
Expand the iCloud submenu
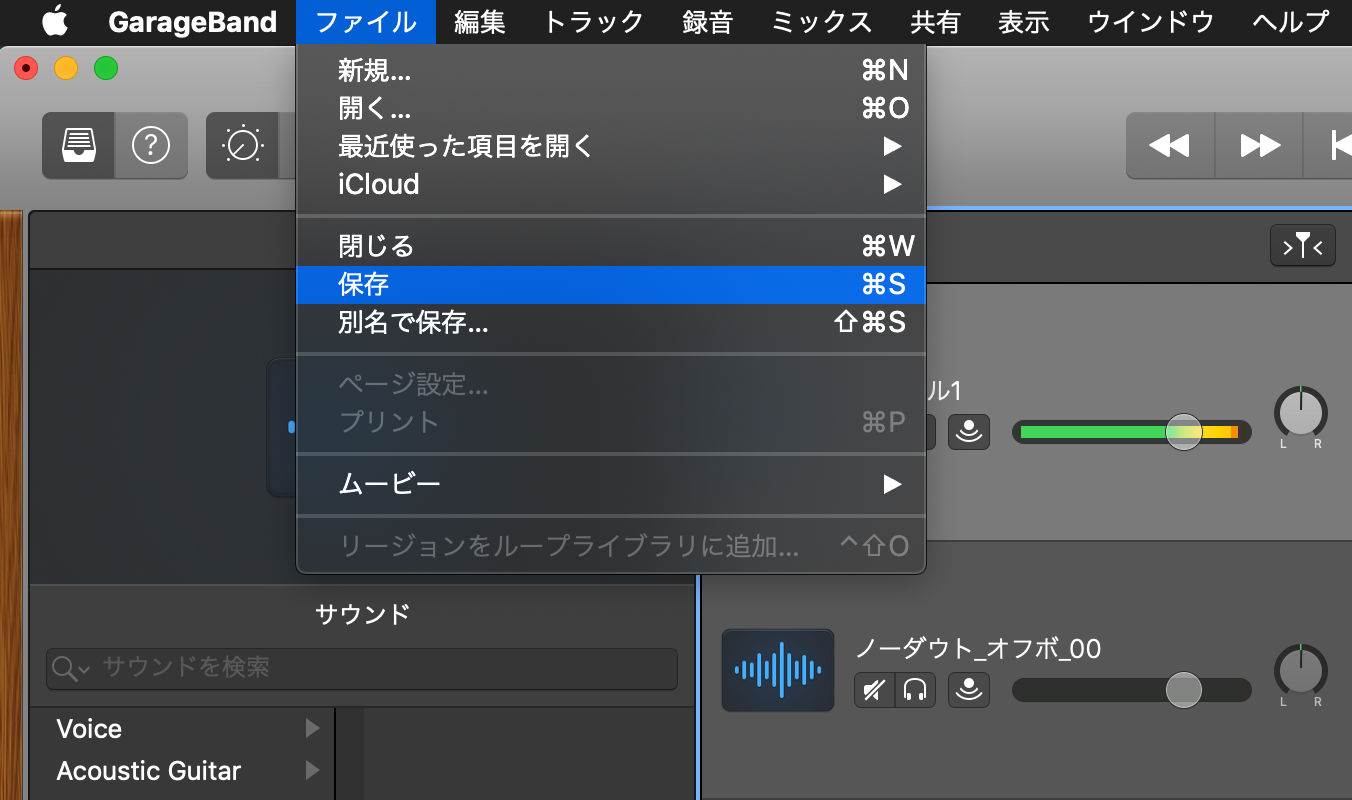(611, 184)
